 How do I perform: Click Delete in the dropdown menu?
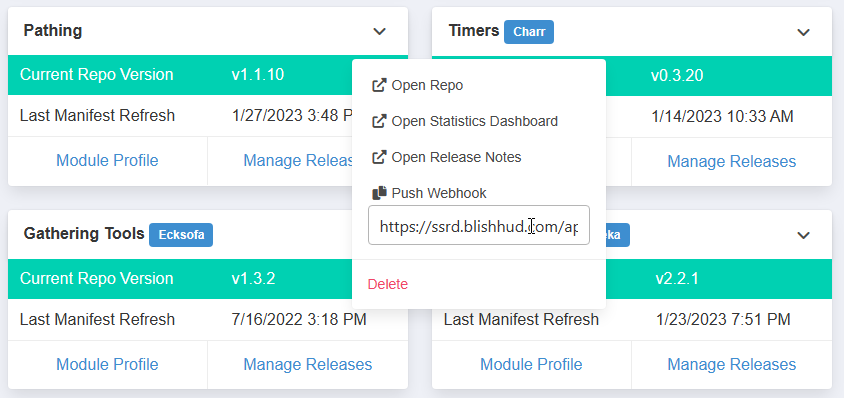(388, 284)
